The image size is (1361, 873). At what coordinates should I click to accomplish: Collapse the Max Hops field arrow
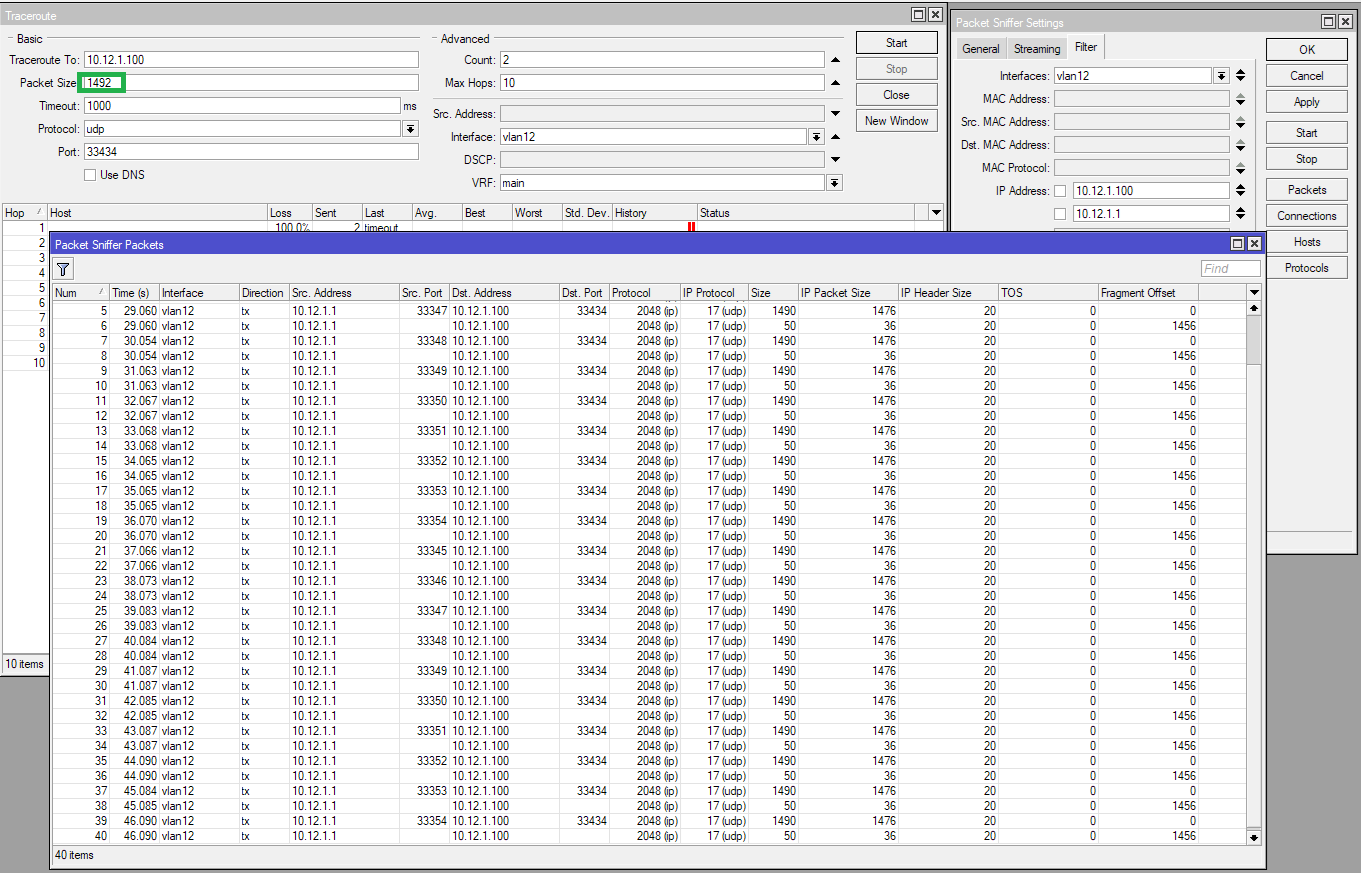[835, 83]
